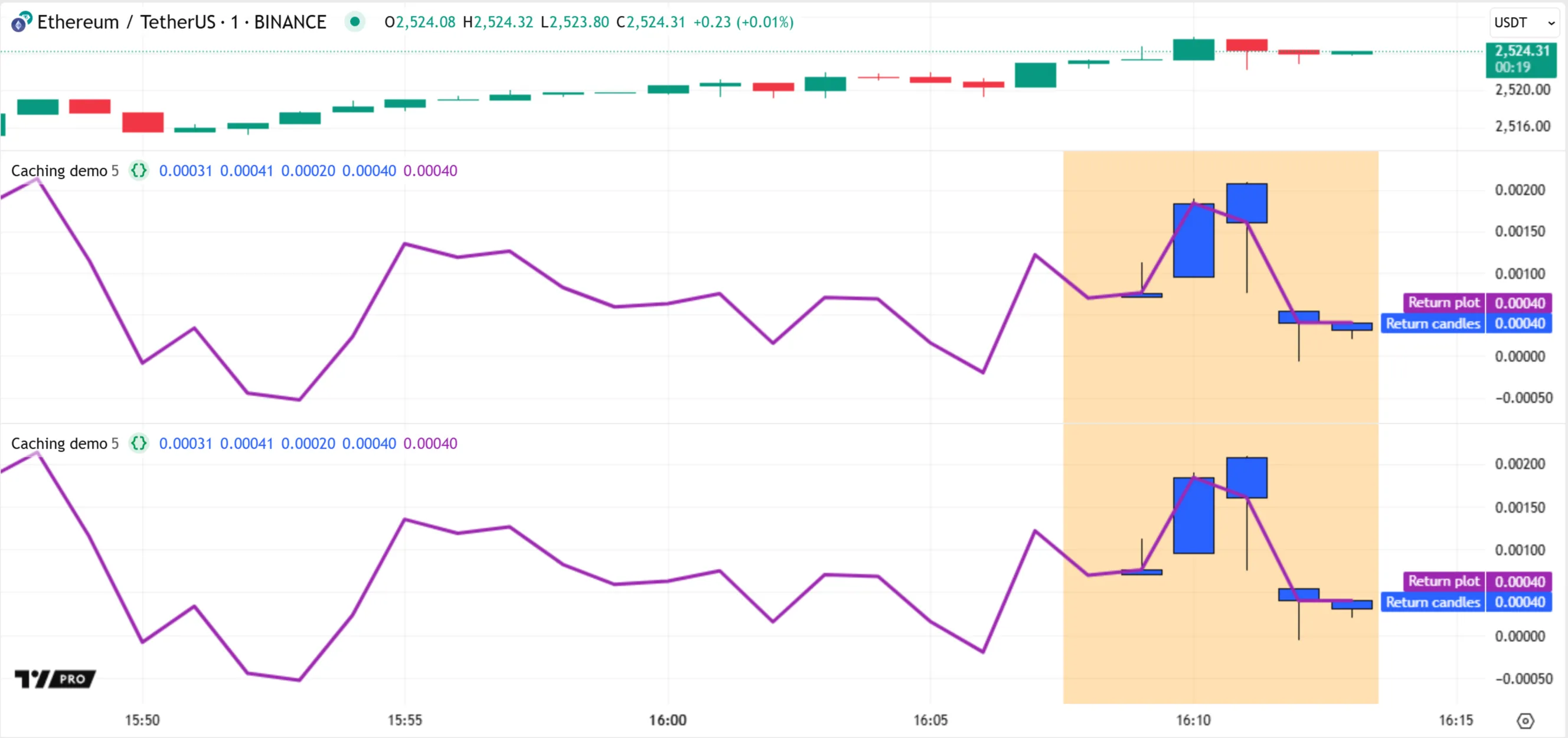Click the green market status dot

coord(354,22)
